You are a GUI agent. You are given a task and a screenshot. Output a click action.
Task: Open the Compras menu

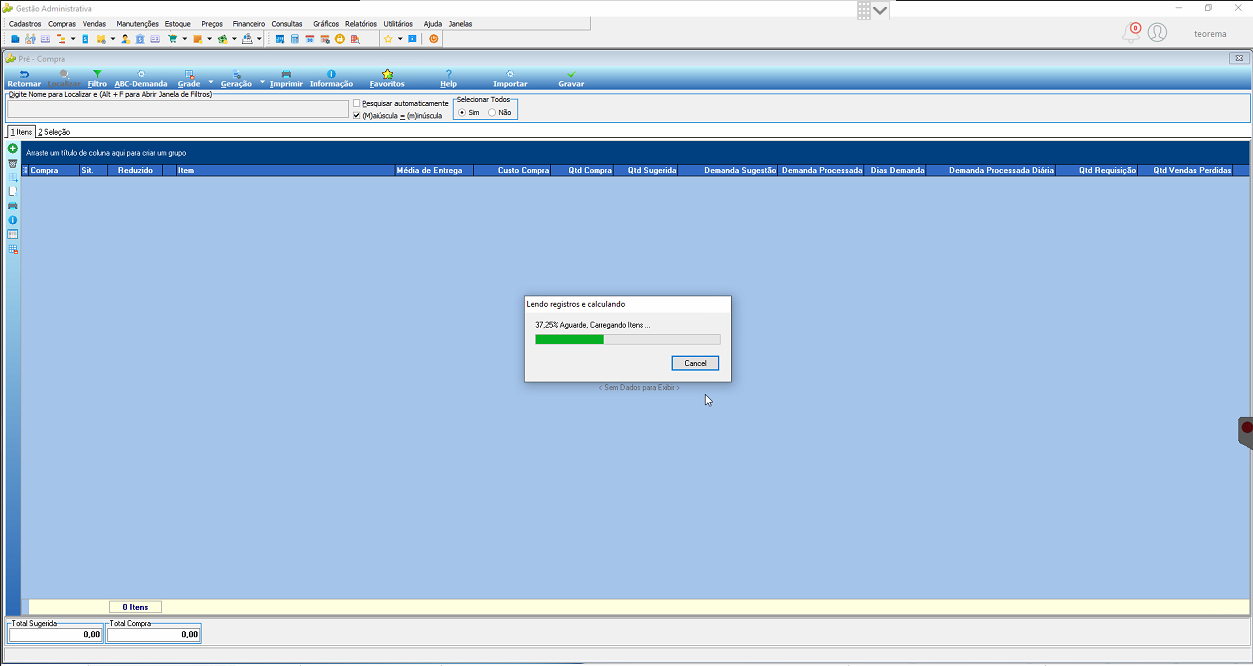(62, 23)
